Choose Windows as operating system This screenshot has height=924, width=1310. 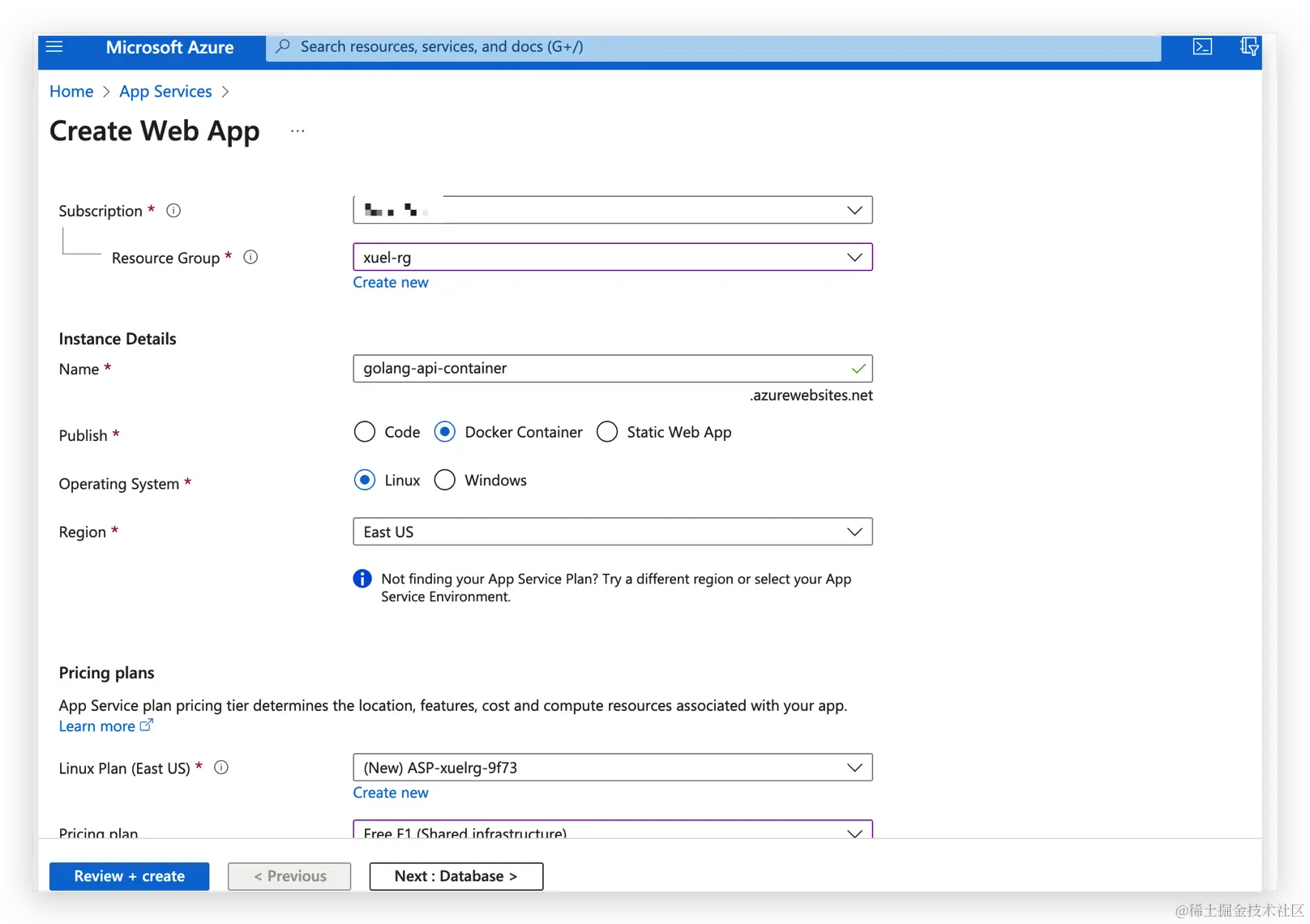(445, 481)
